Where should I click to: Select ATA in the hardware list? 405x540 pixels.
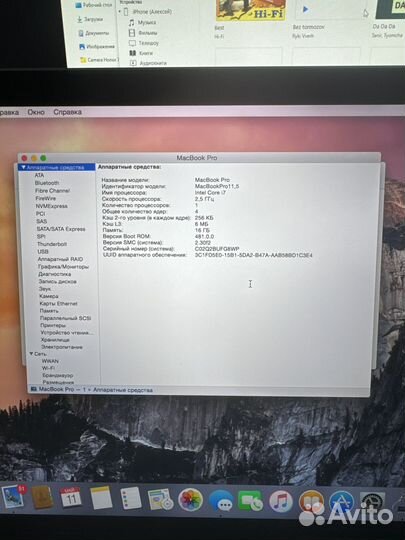point(39,175)
